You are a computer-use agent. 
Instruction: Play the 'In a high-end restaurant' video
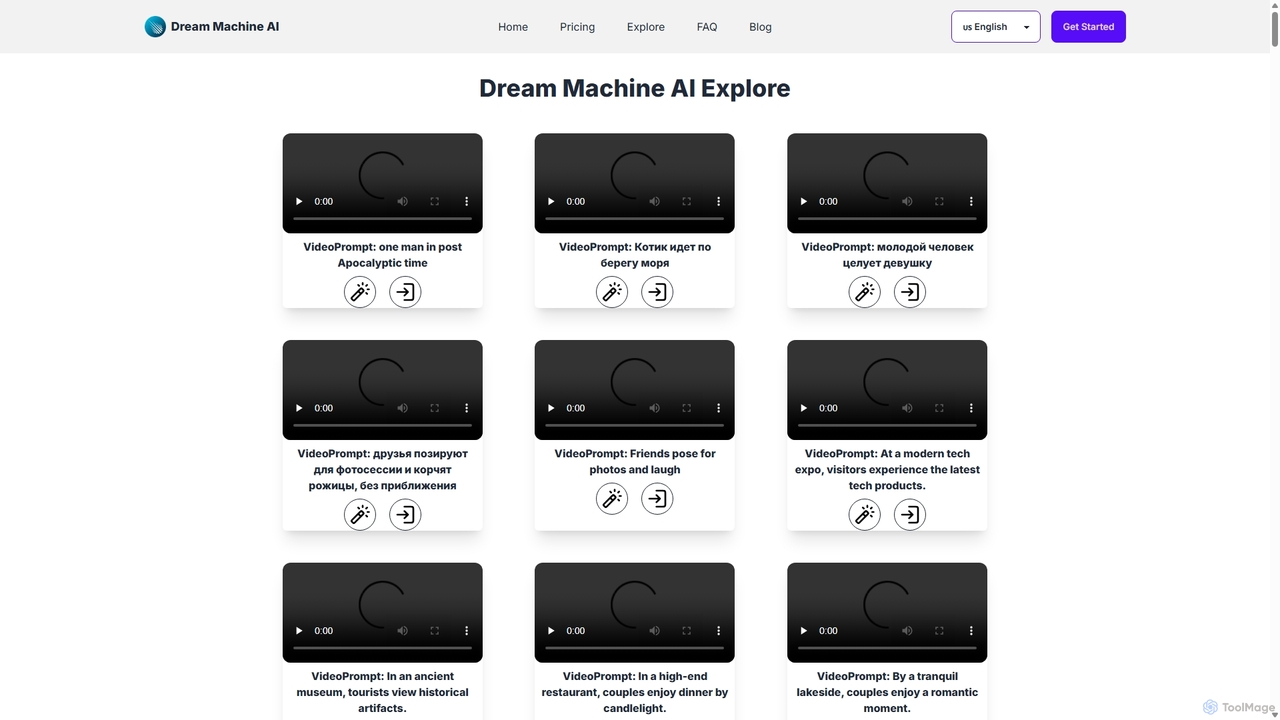551,631
